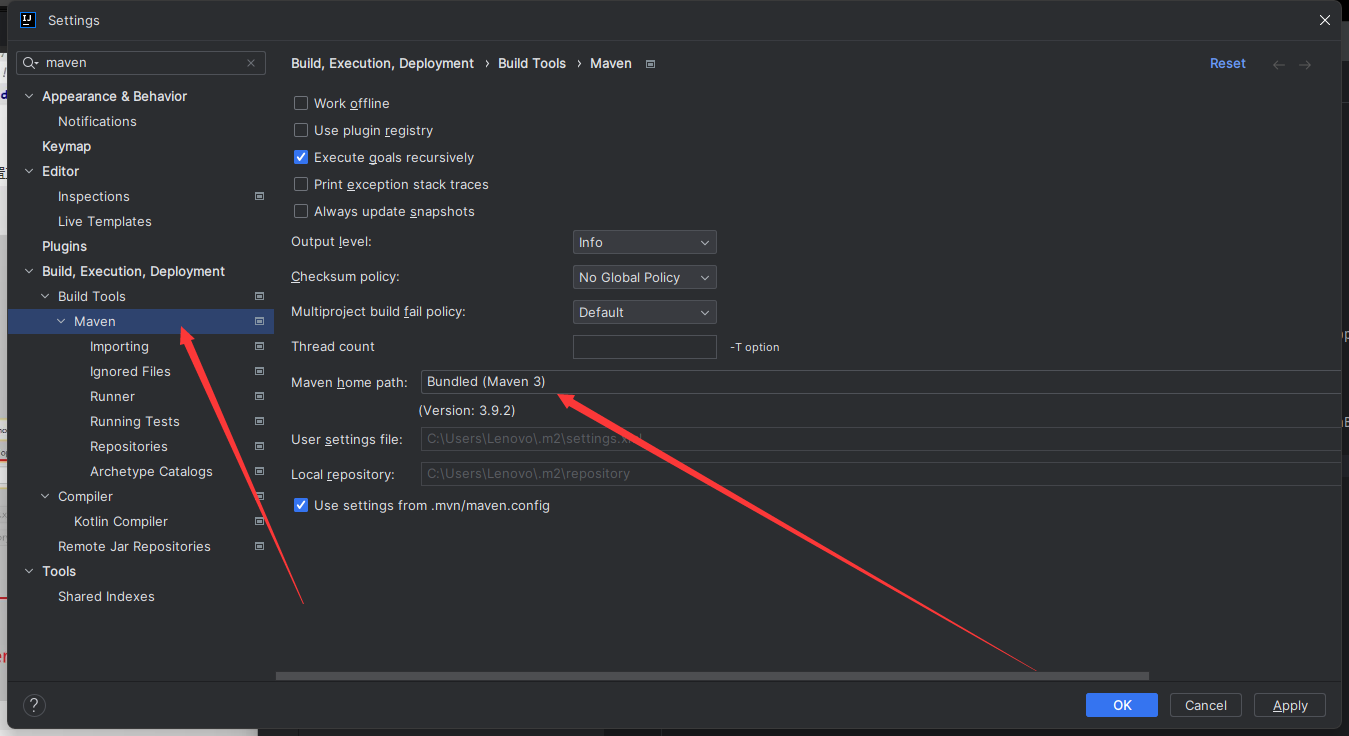This screenshot has height=736, width=1349.
Task: Click project icon on Ignored Files row
Action: tap(259, 371)
